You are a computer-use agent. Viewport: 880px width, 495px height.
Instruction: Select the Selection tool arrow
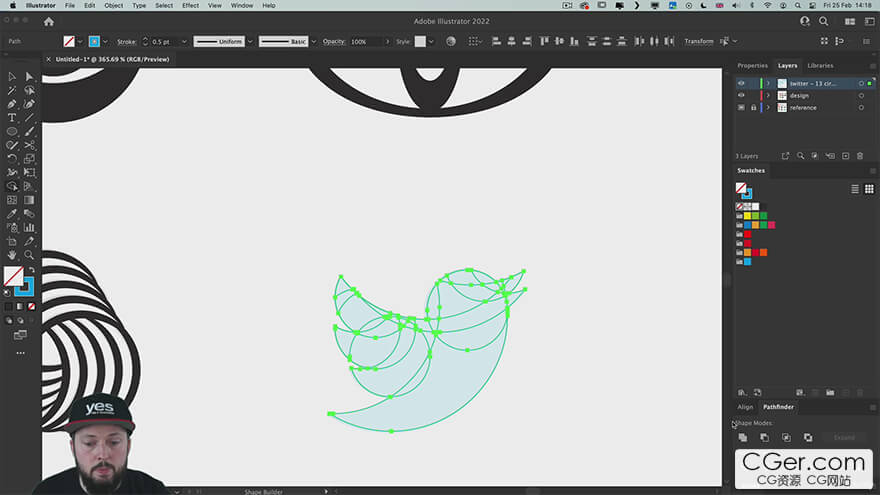pos(12,76)
